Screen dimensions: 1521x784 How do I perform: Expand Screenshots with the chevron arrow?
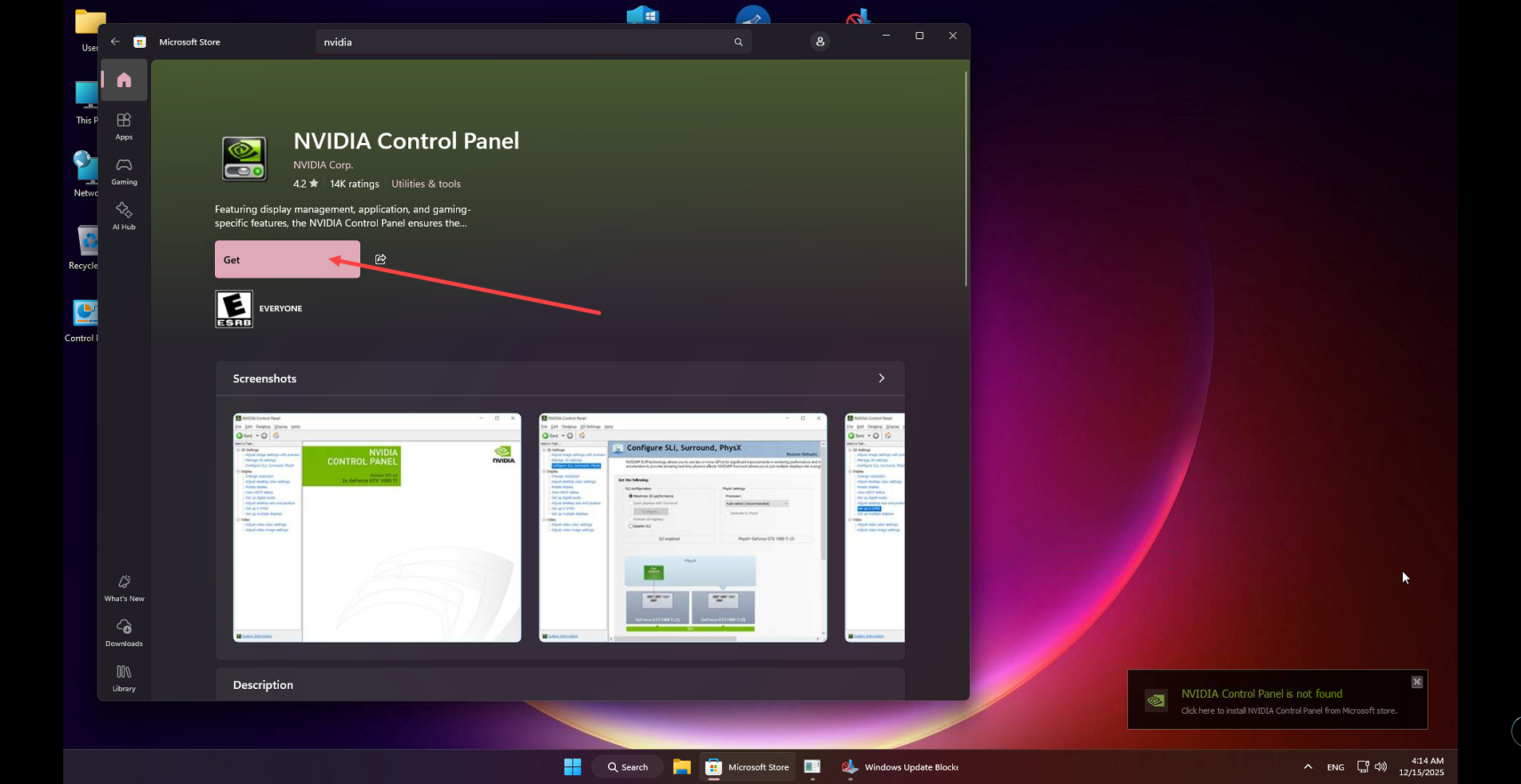(x=881, y=378)
